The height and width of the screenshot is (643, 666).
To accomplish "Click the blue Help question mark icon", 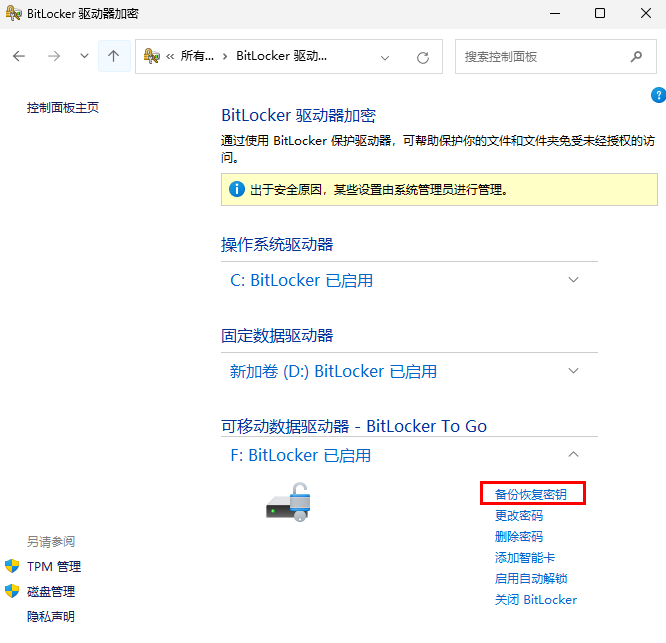I will point(658,95).
